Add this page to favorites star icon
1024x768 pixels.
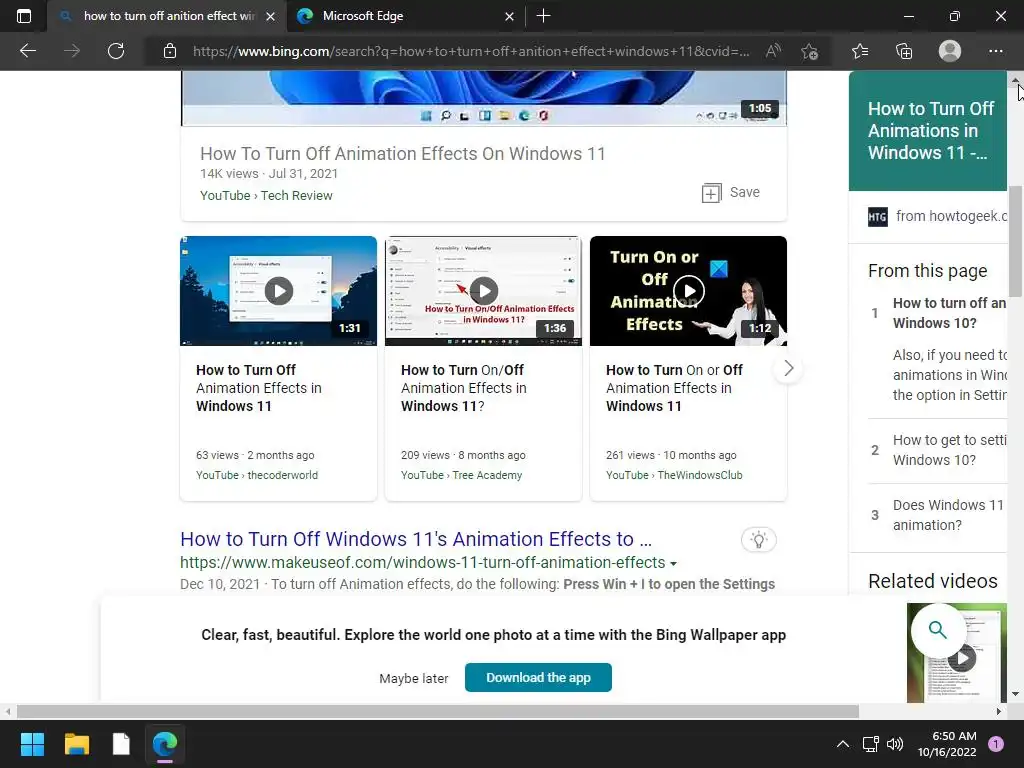(810, 51)
